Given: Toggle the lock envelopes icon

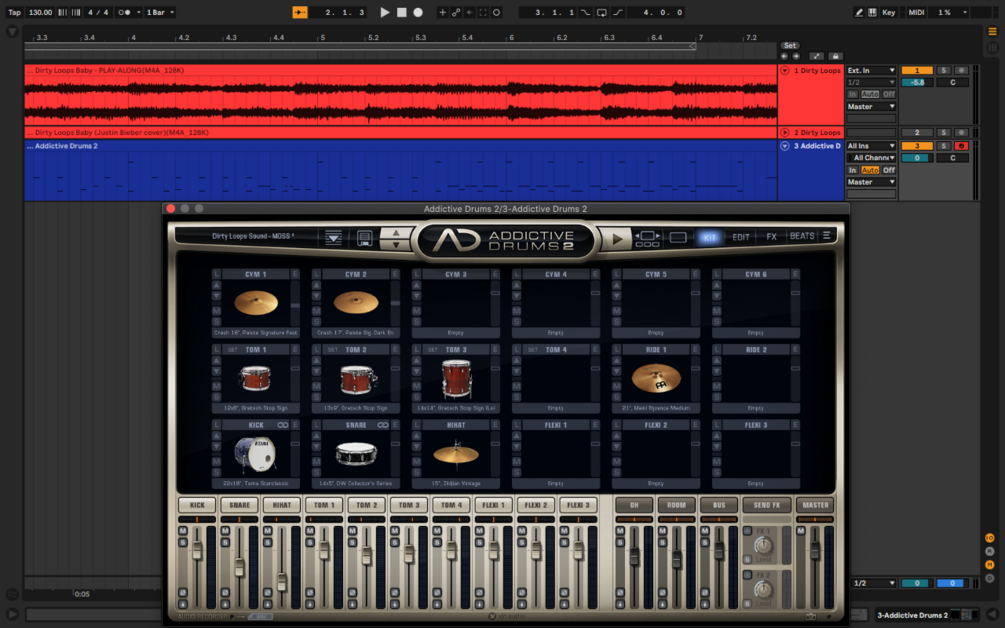Looking at the screenshot, I should pyautogui.click(x=835, y=56).
